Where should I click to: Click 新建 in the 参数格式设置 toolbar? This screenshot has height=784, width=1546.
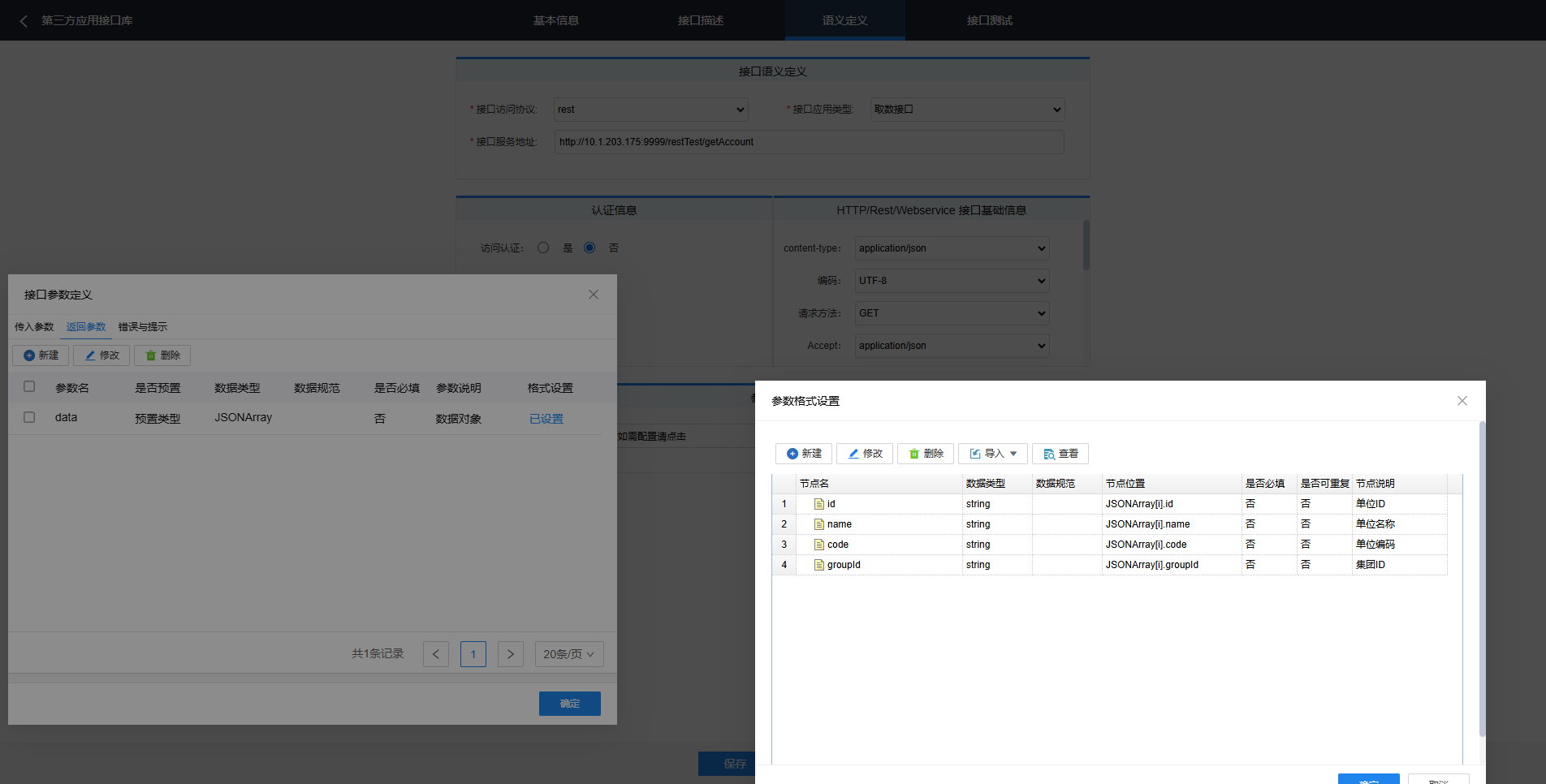coord(804,454)
